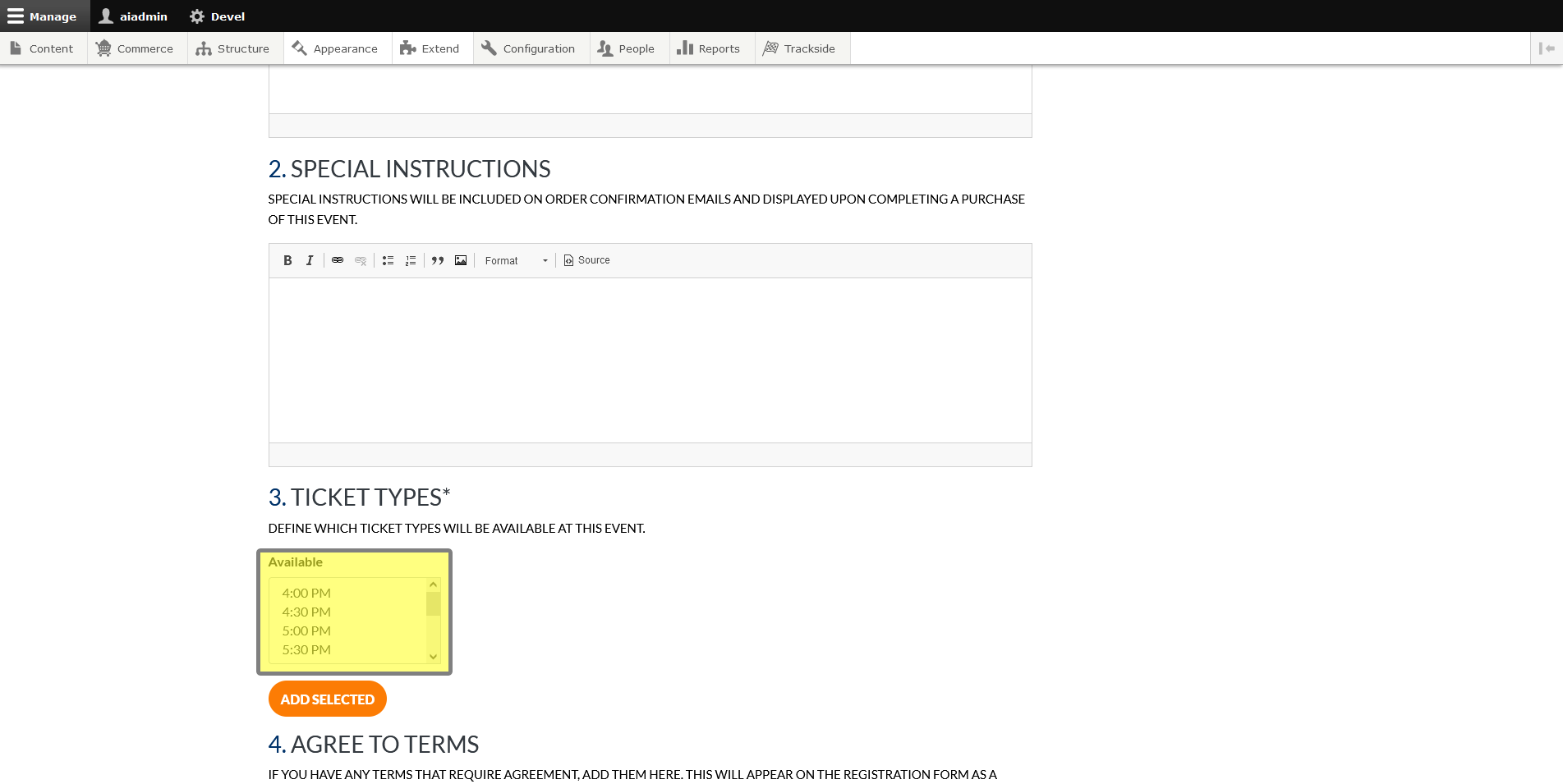Toggle italic formatting in Special Instructions editor
The width and height of the screenshot is (1563, 784).
(310, 260)
